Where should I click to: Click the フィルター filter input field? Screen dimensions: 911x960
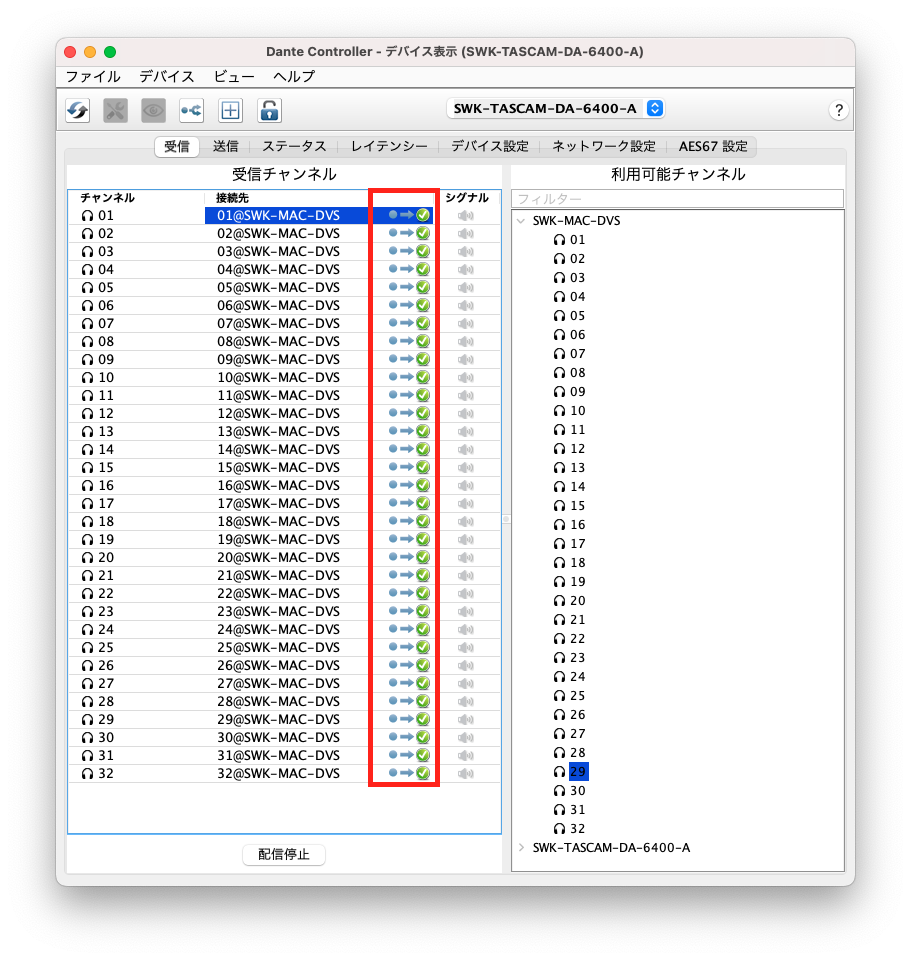click(x=677, y=199)
